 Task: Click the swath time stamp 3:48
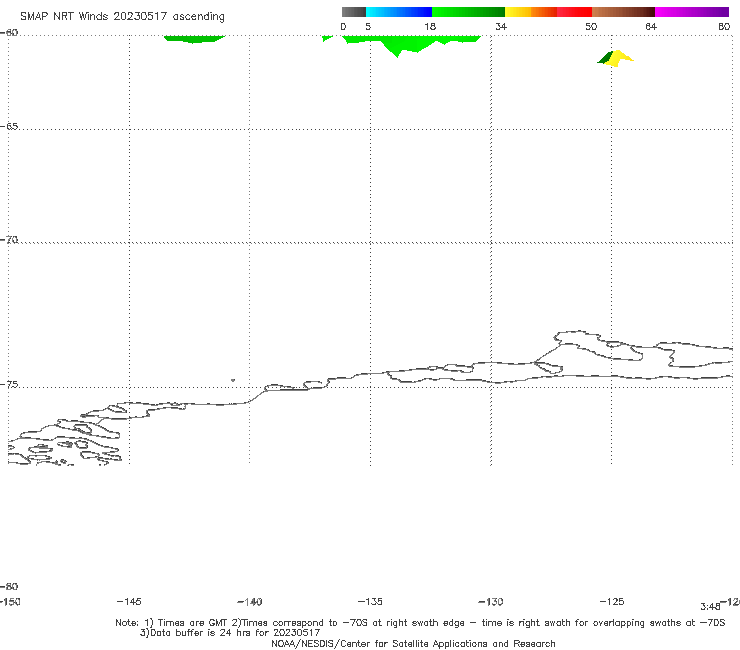(710, 607)
